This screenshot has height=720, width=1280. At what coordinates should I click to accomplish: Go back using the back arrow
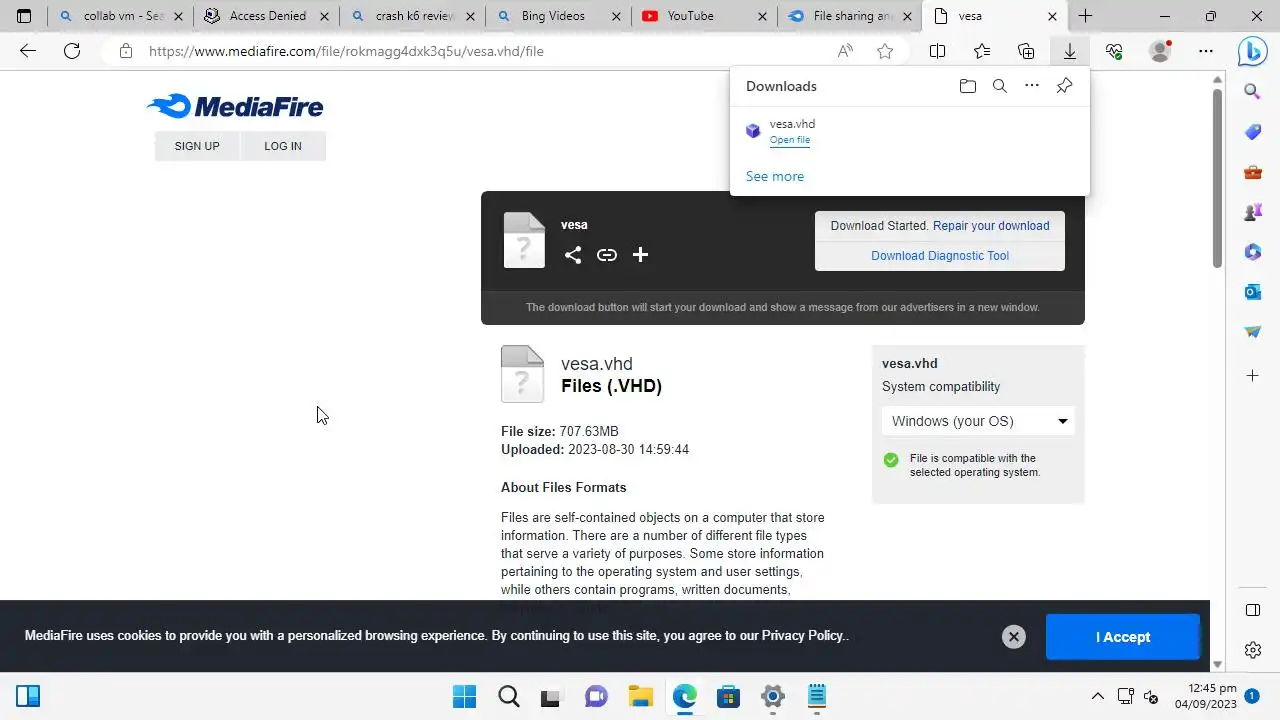(x=28, y=51)
